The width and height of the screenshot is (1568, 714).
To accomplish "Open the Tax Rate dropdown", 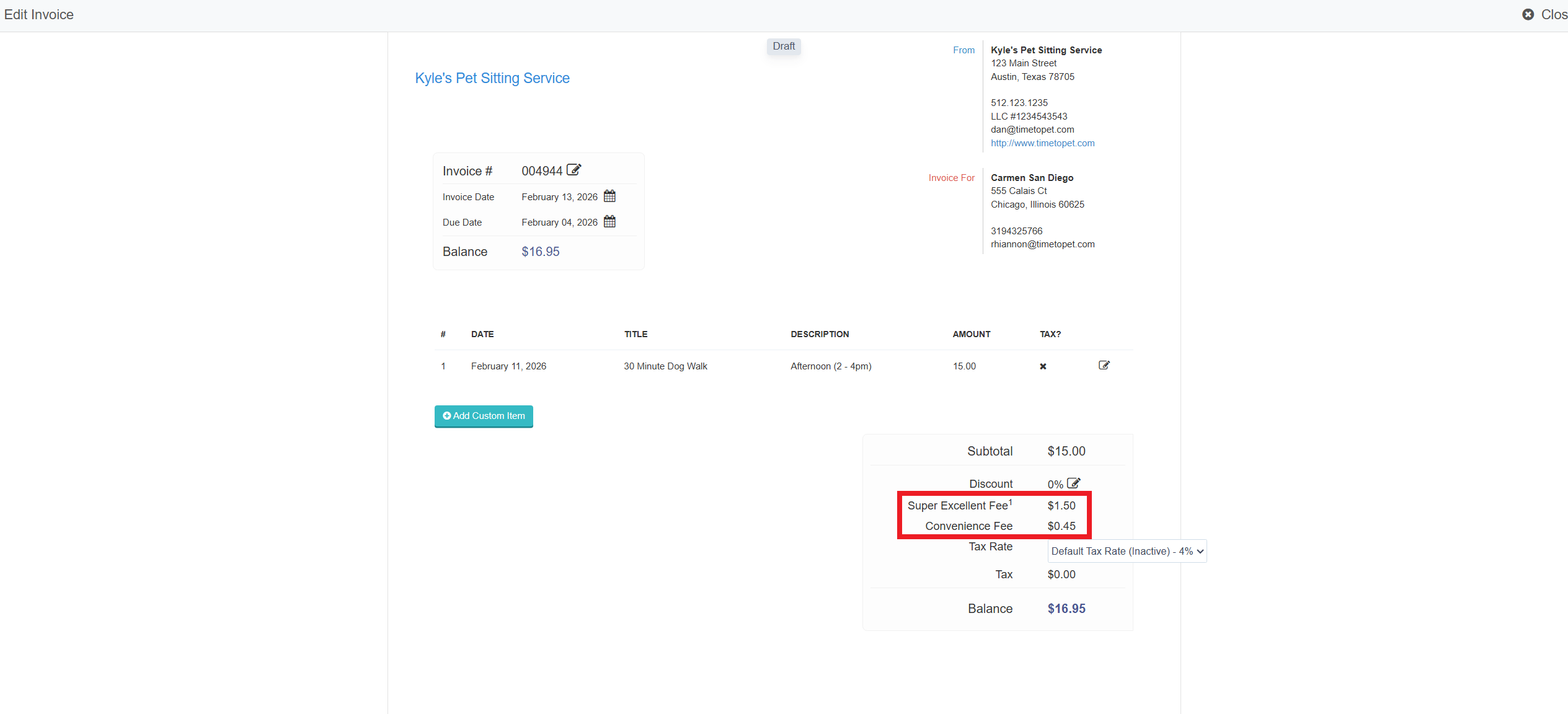I will (1127, 551).
